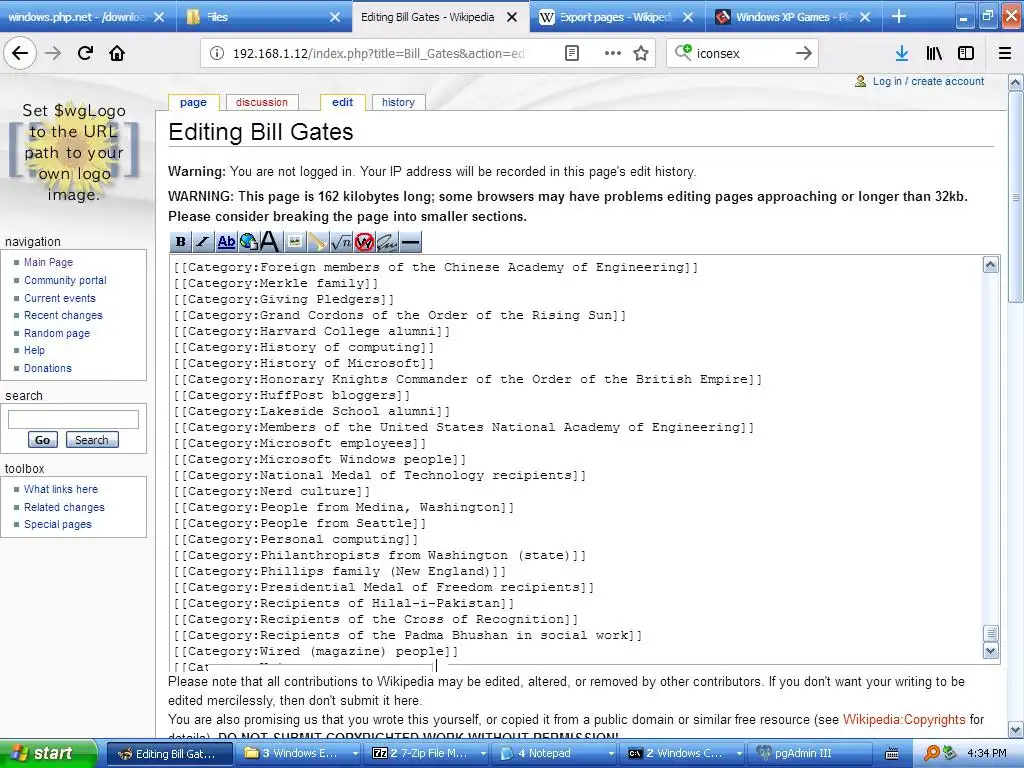Select the wiki edit tab
The height and width of the screenshot is (768, 1024).
[x=342, y=102]
